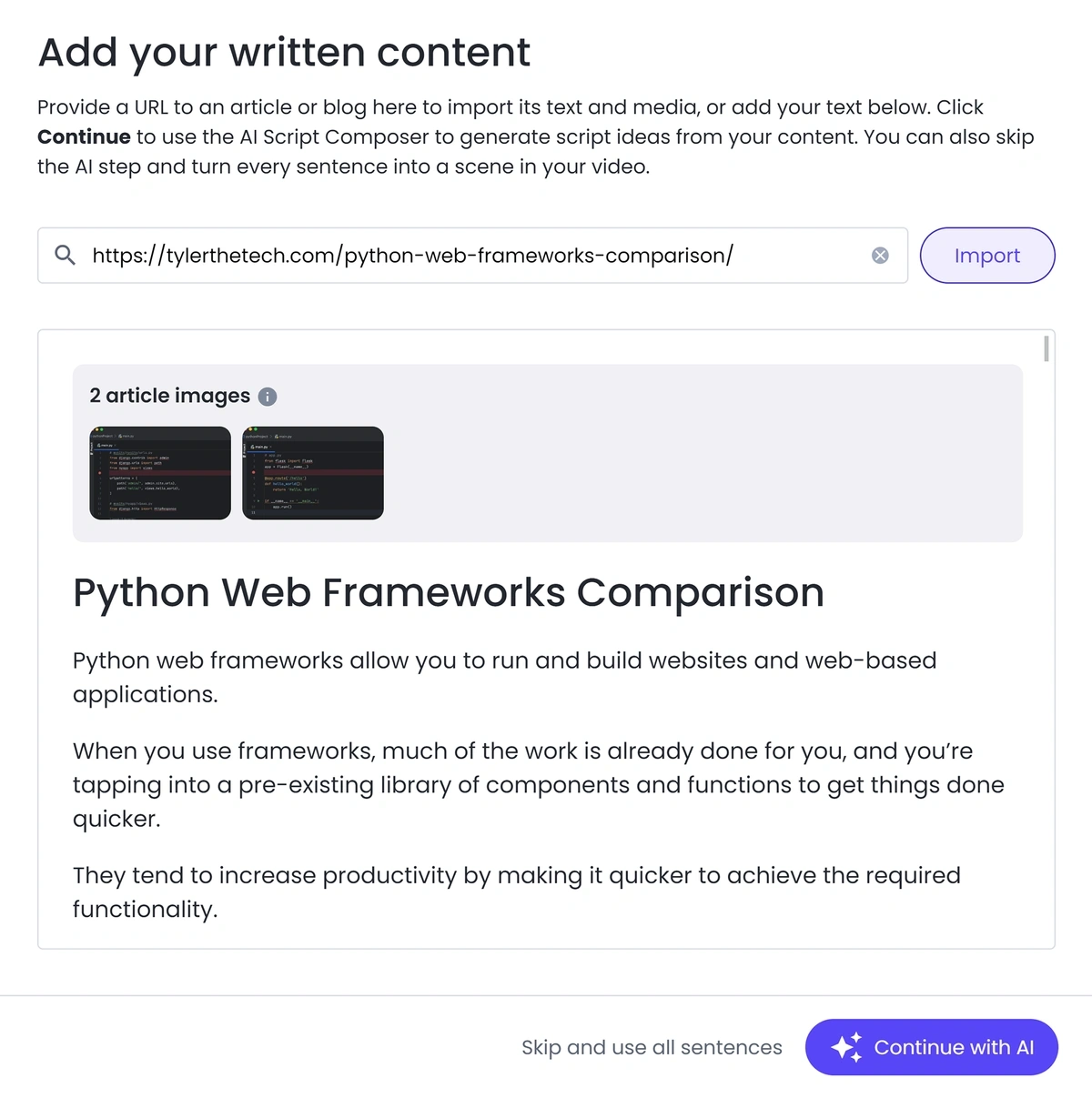
Task: Open the second article image thumbnail
Action: click(x=313, y=473)
